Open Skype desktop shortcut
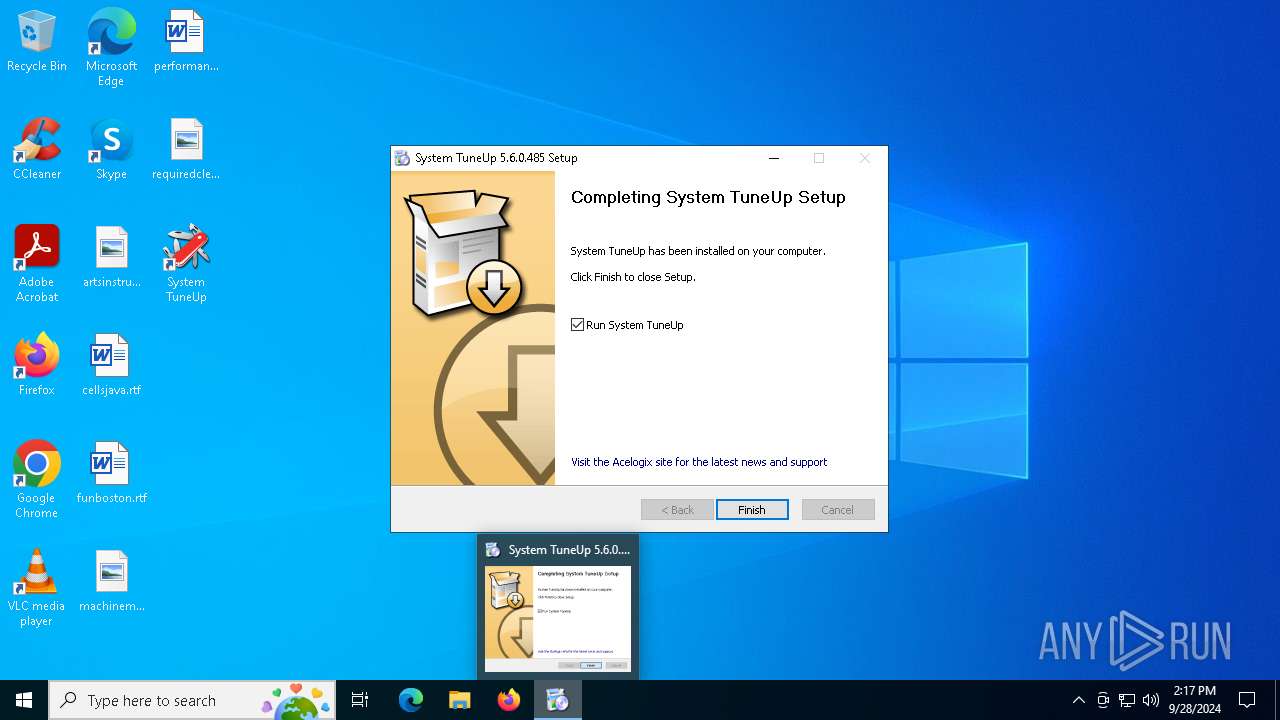1280x720 pixels. (111, 150)
